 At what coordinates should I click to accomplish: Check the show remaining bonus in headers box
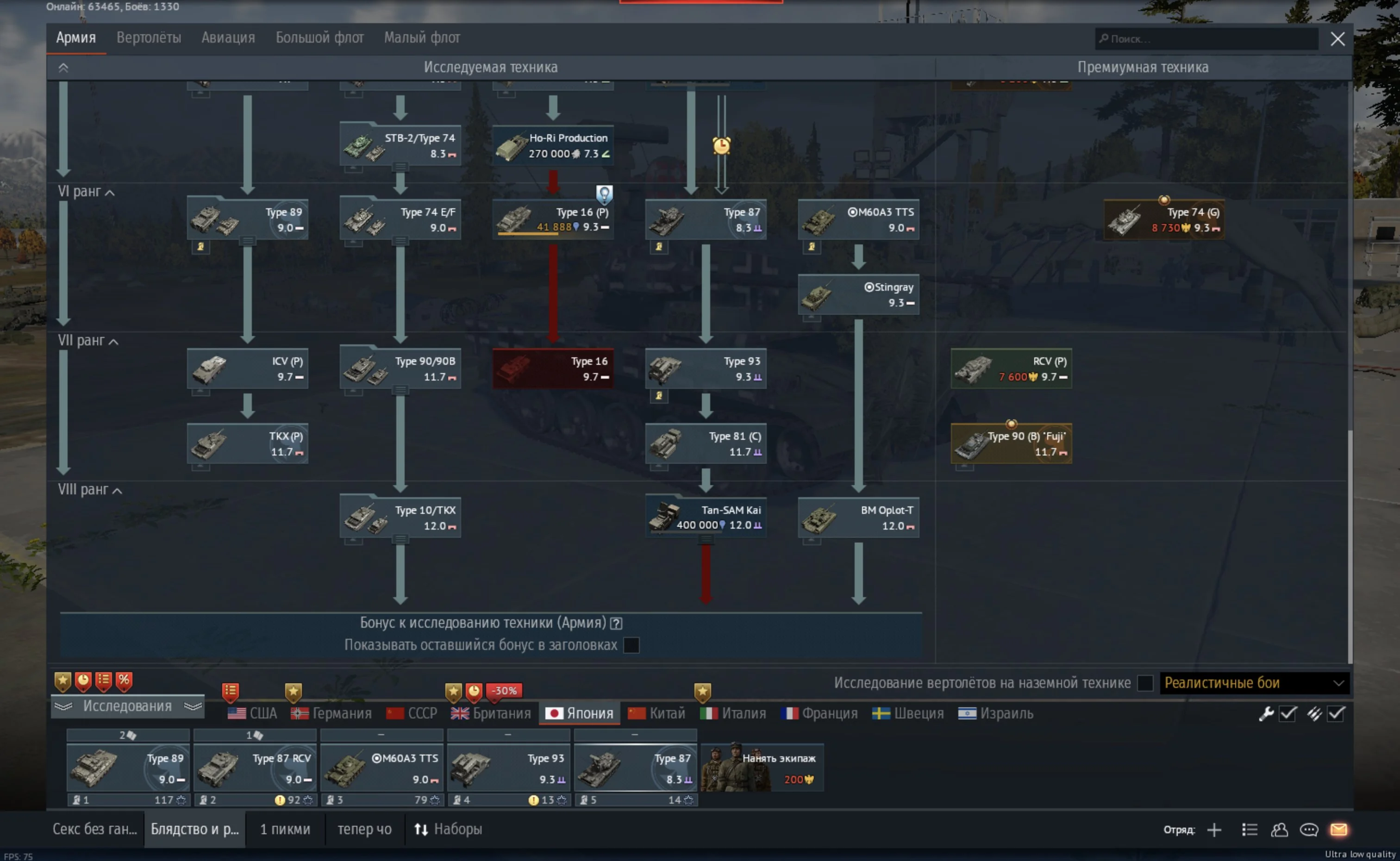(x=631, y=645)
